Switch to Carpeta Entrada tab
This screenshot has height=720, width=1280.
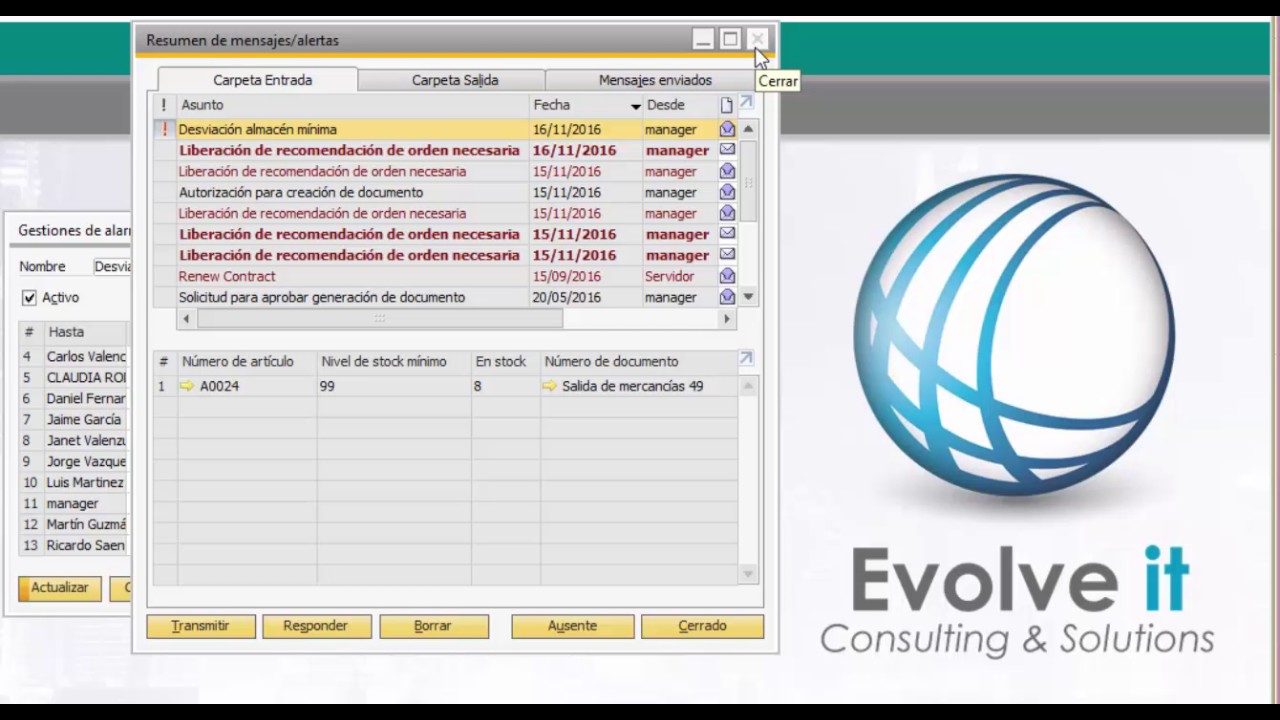[x=262, y=80]
